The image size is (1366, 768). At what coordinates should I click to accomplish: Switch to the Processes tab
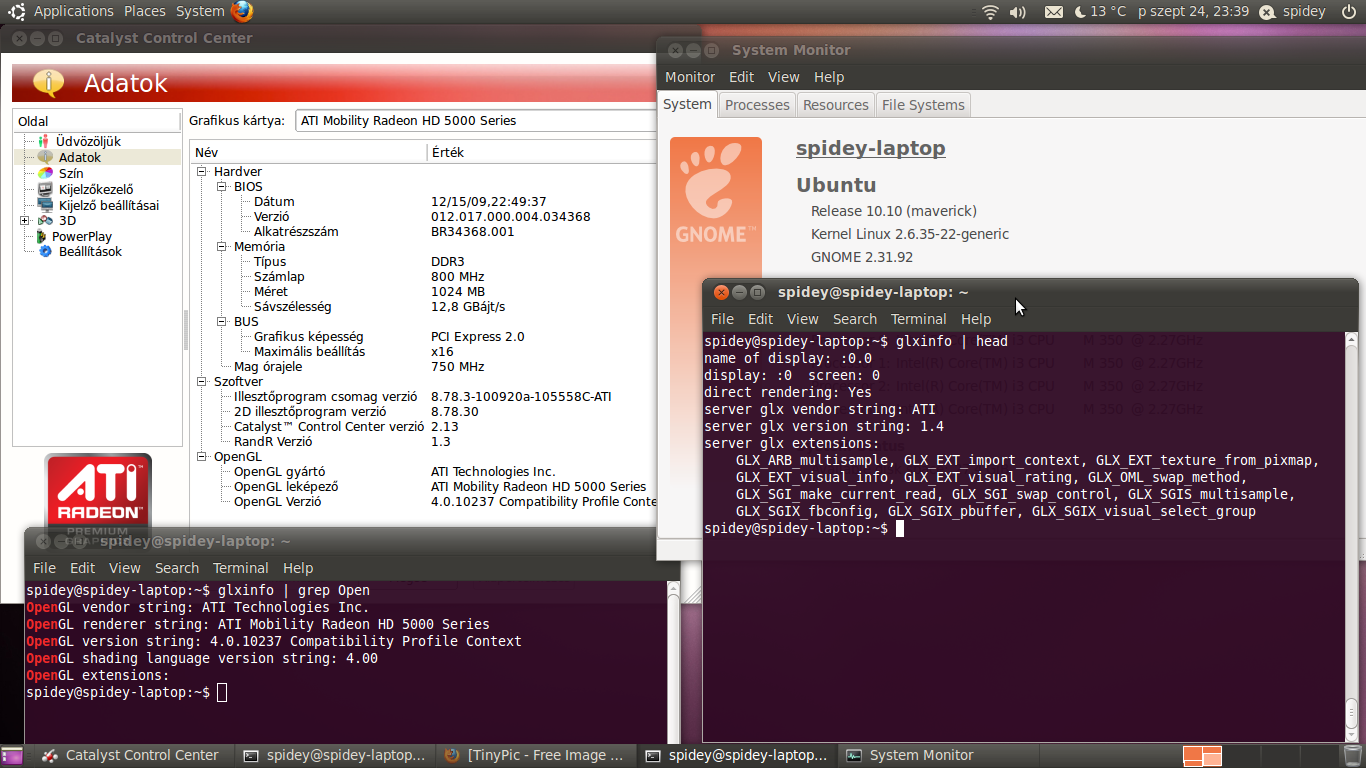[757, 105]
